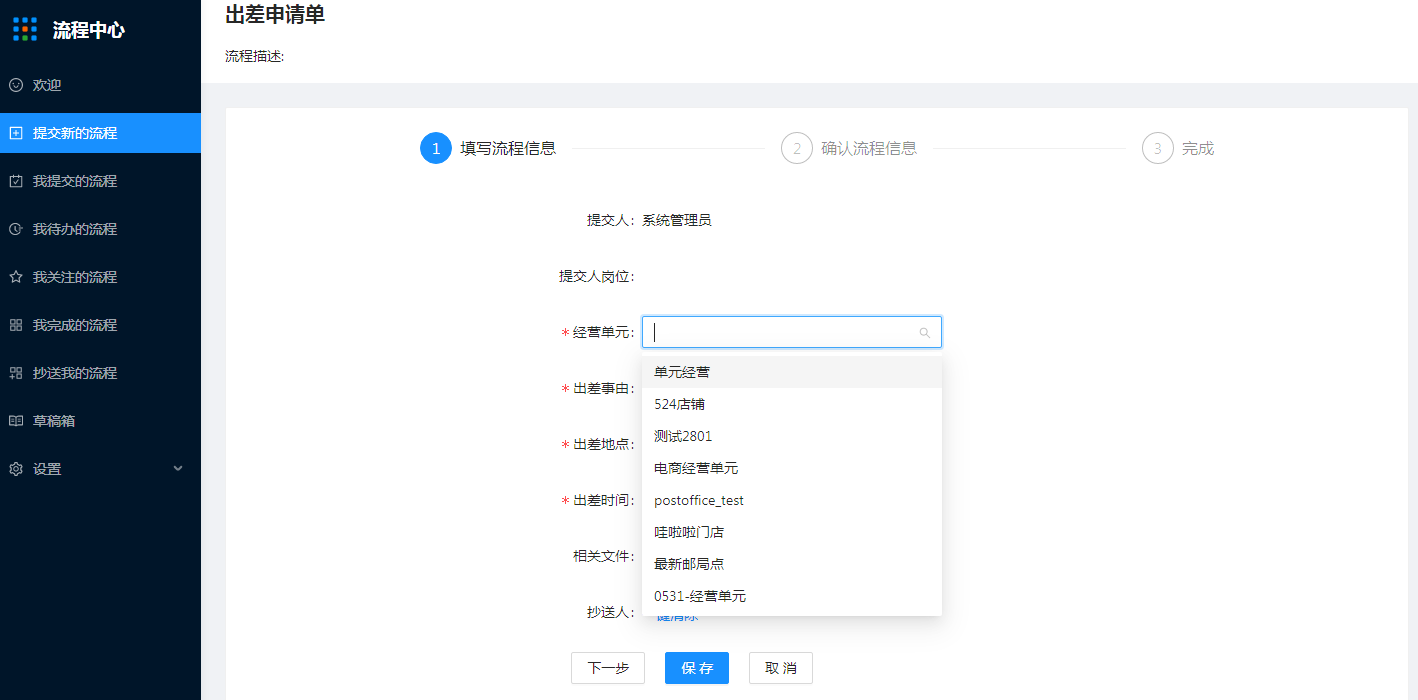Image resolution: width=1418 pixels, height=700 pixels.
Task: Click step 1 填写流程信息 circle
Action: pos(436,148)
